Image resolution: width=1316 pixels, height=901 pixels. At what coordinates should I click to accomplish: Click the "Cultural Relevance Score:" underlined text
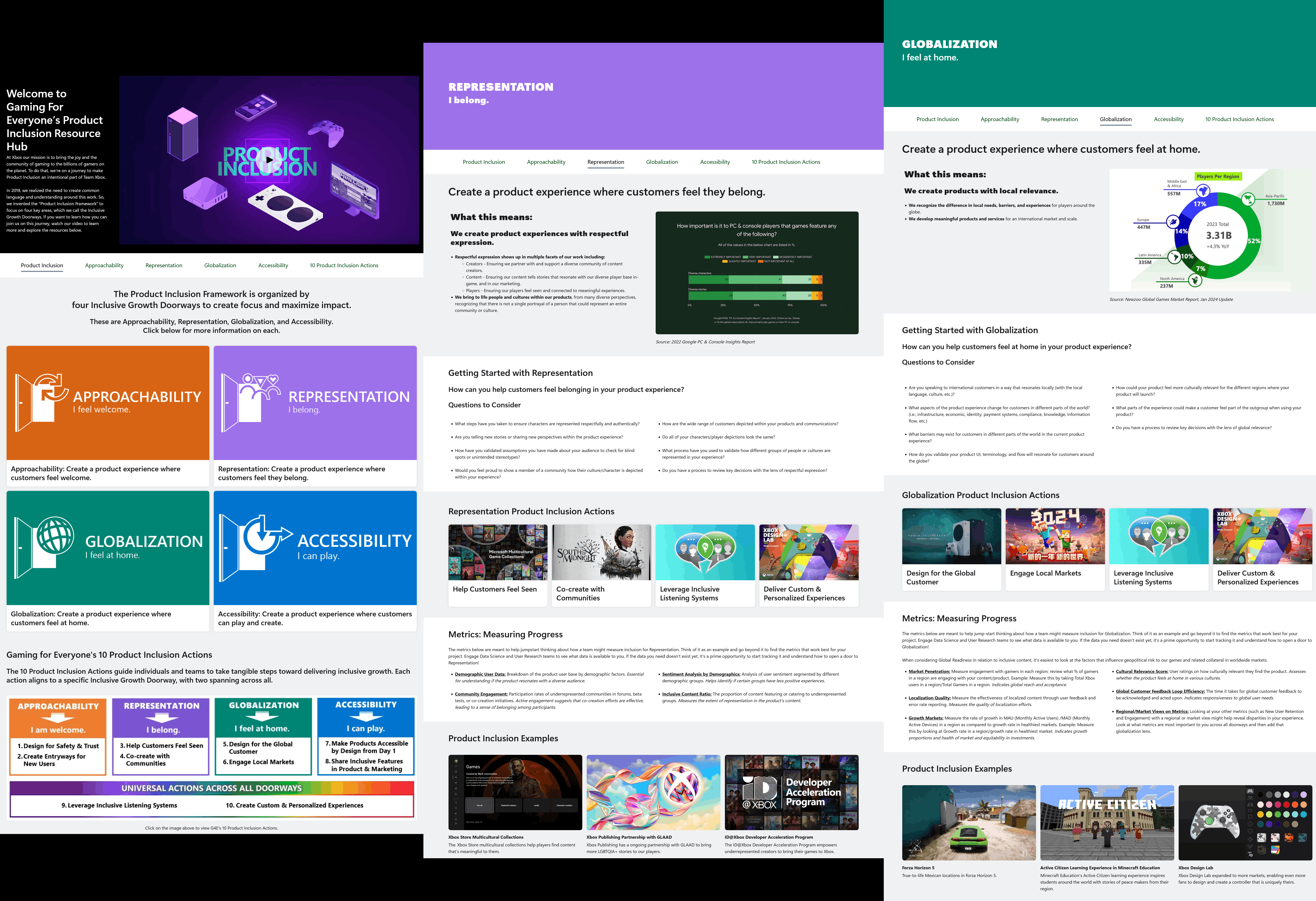(1142, 672)
